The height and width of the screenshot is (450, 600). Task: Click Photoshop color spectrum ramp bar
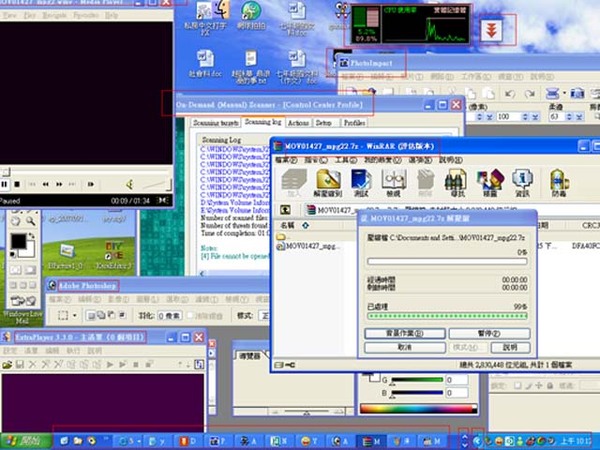click(419, 409)
